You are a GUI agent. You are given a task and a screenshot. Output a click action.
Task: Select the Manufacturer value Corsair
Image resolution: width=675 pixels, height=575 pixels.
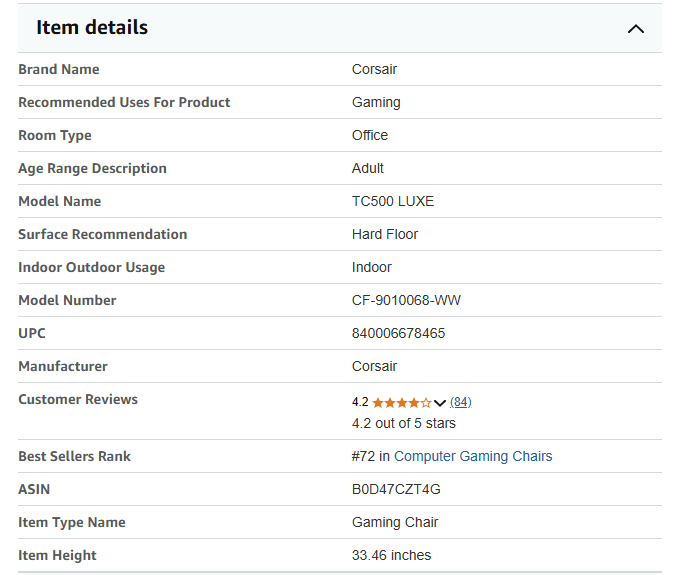pos(375,366)
